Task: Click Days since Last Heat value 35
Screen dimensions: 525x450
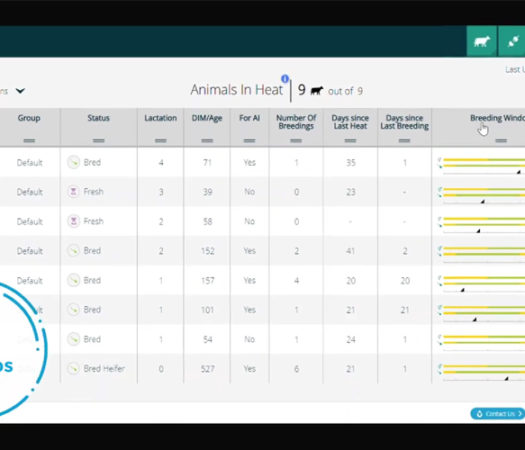Action: coord(351,163)
